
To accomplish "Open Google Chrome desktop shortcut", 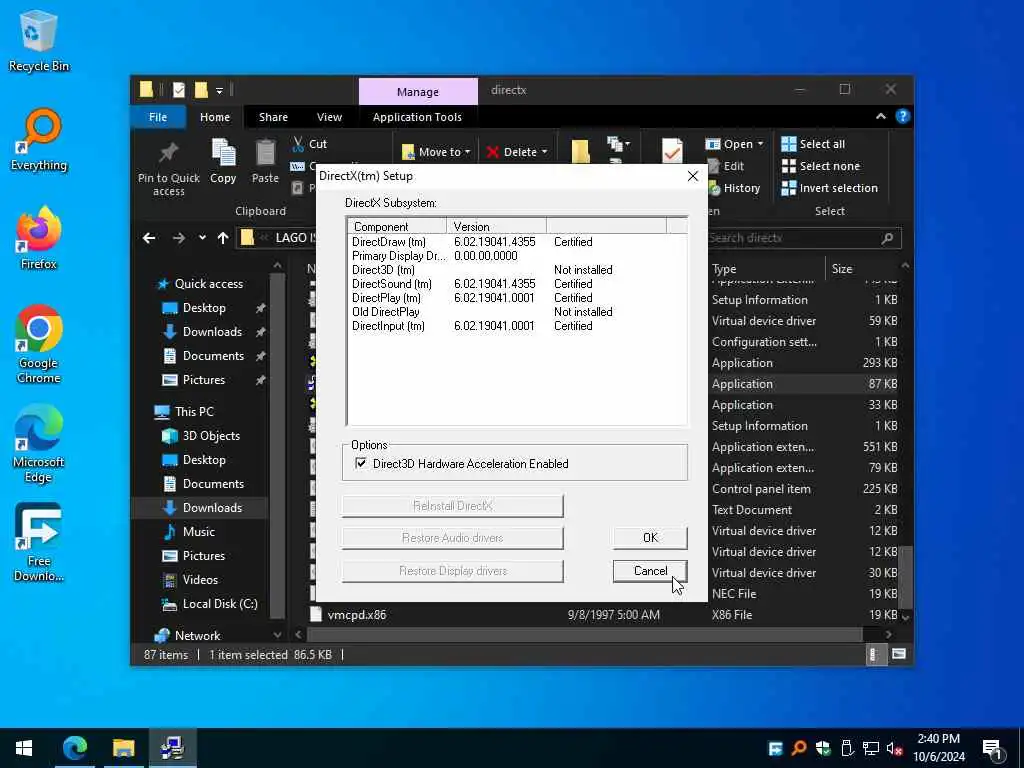I will (39, 344).
